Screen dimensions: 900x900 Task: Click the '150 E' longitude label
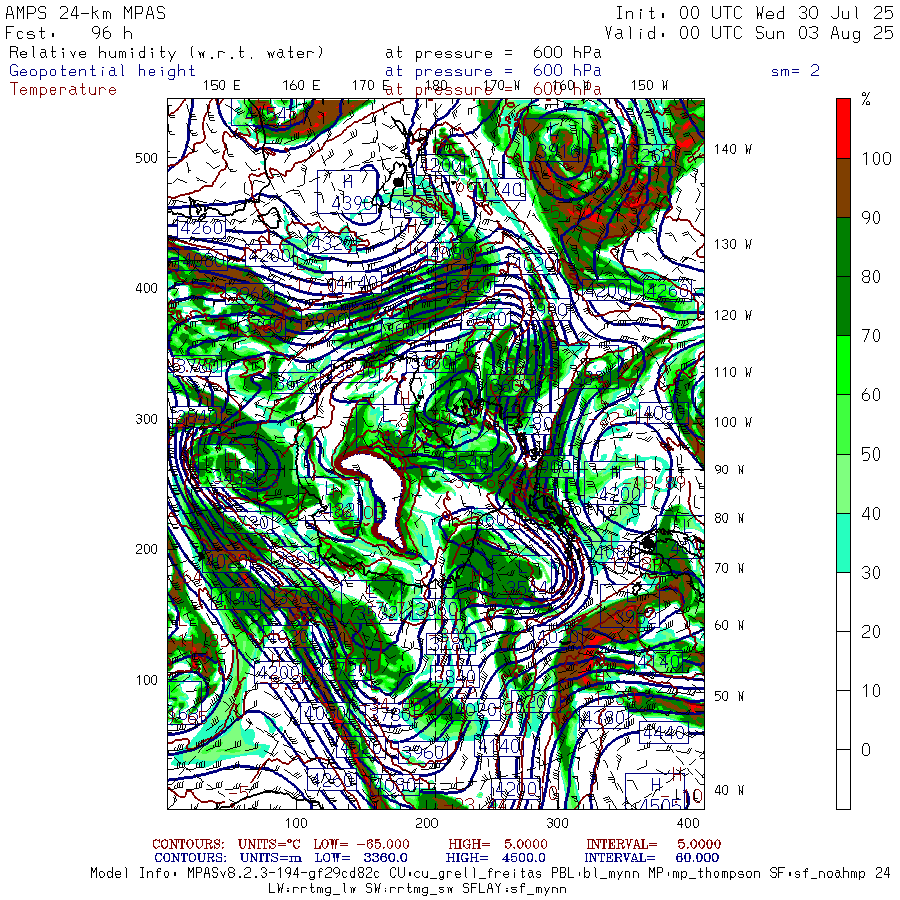pyautogui.click(x=222, y=86)
